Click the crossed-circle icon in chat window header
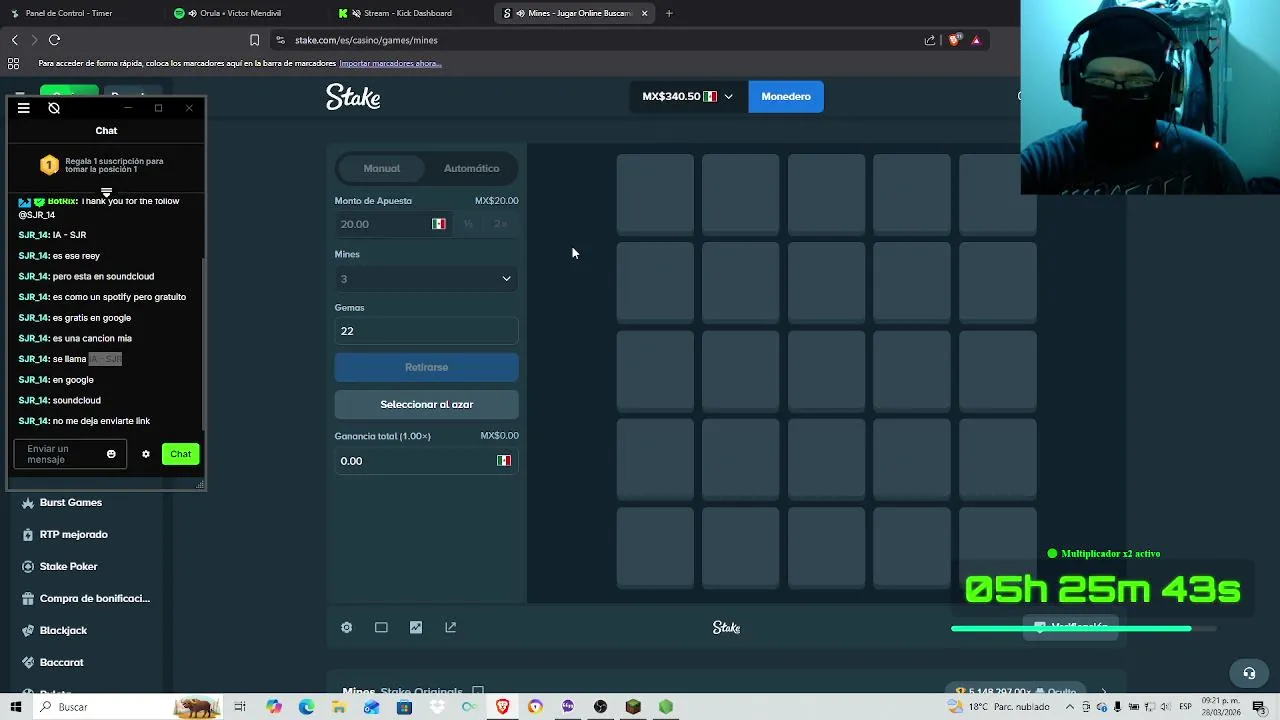1280x720 pixels. tap(54, 108)
